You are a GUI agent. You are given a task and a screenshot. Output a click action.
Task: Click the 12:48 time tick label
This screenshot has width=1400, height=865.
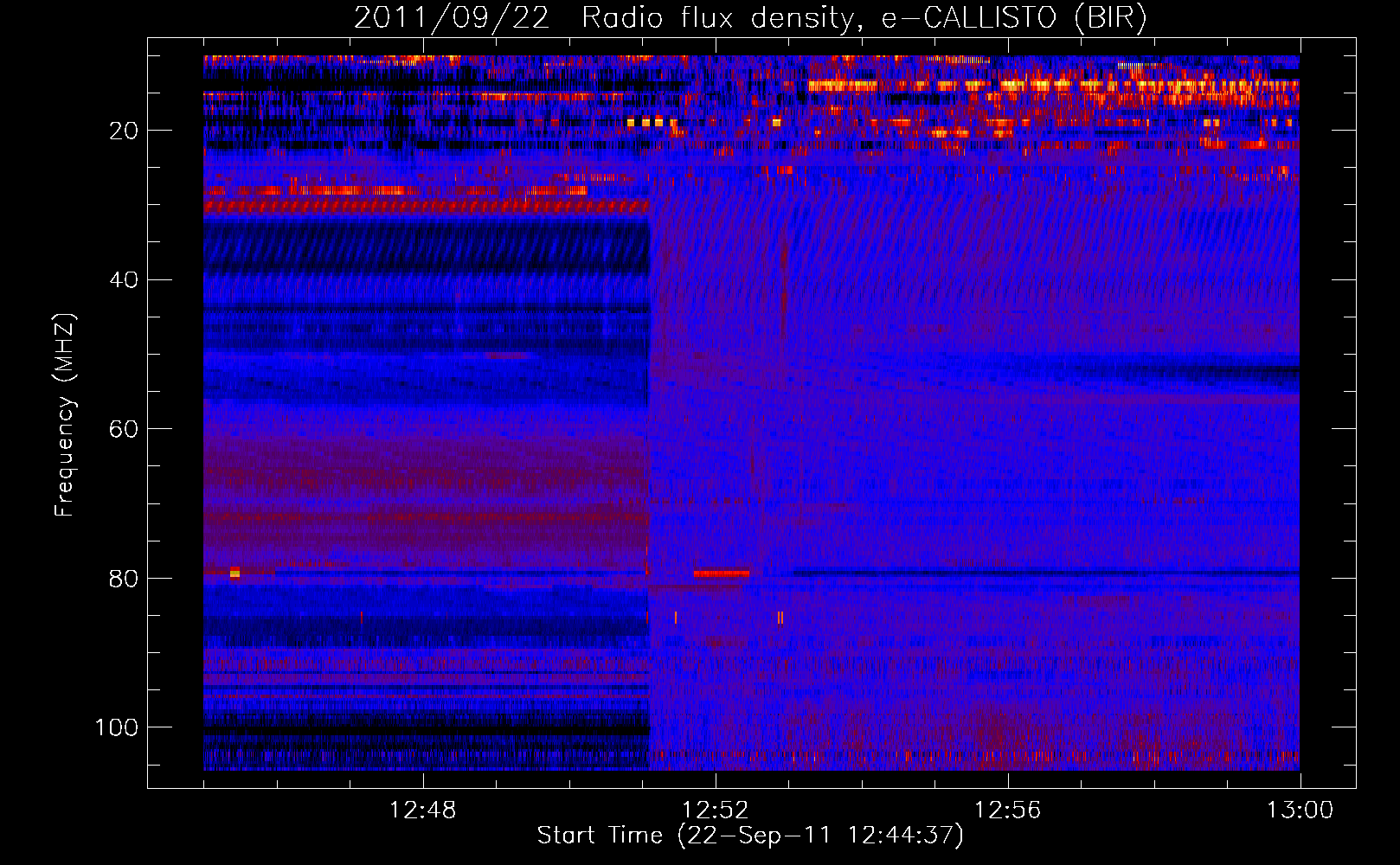click(423, 810)
